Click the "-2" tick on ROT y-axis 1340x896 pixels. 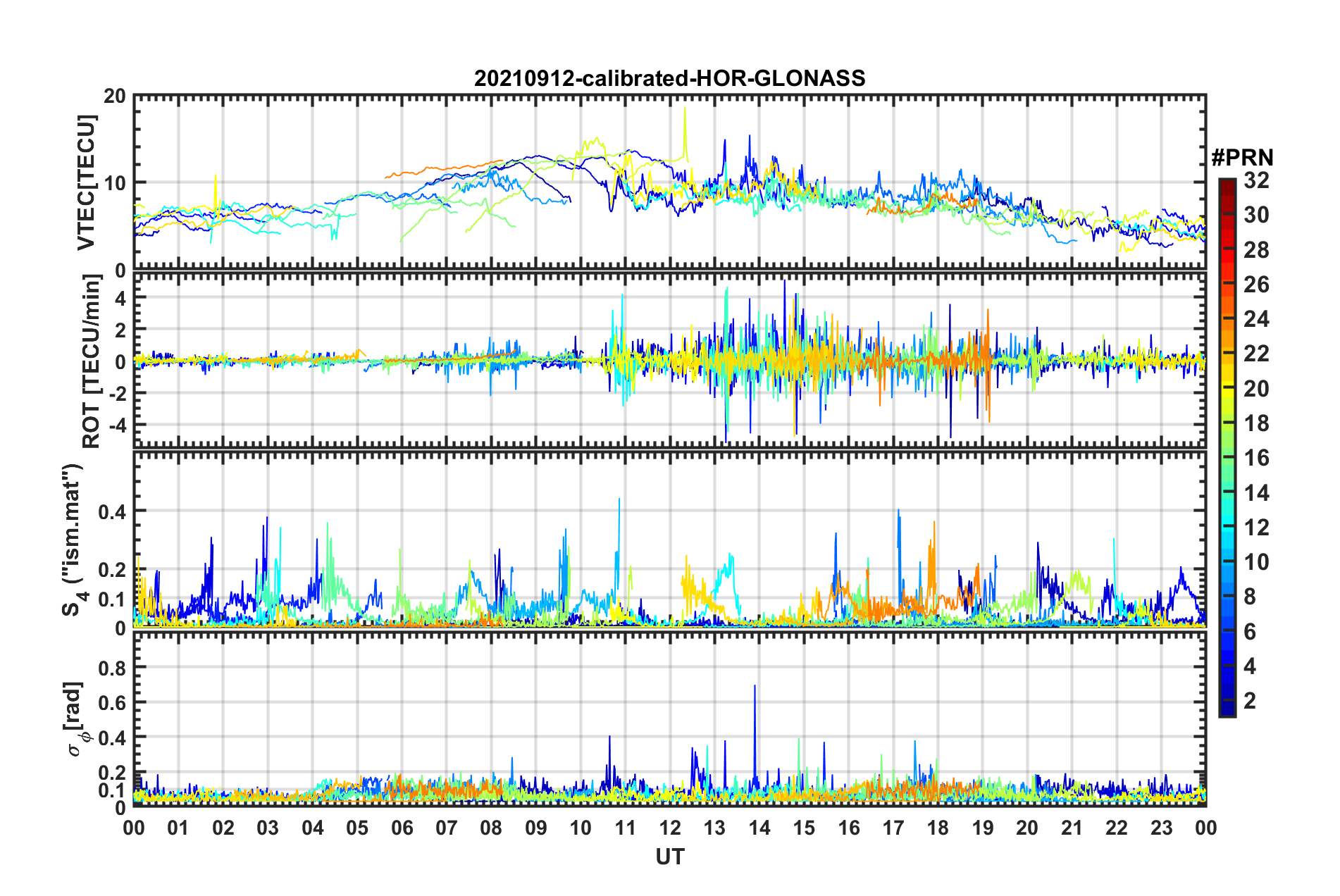point(117,393)
